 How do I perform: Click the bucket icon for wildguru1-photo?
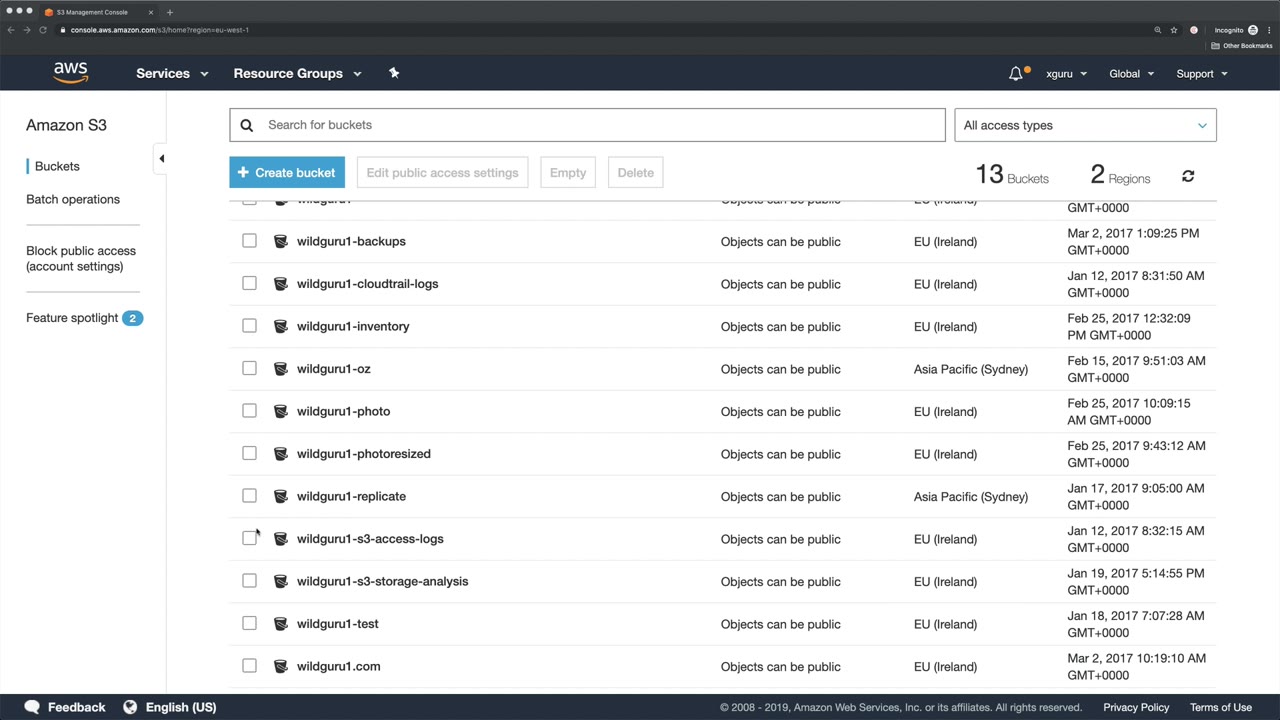[281, 411]
